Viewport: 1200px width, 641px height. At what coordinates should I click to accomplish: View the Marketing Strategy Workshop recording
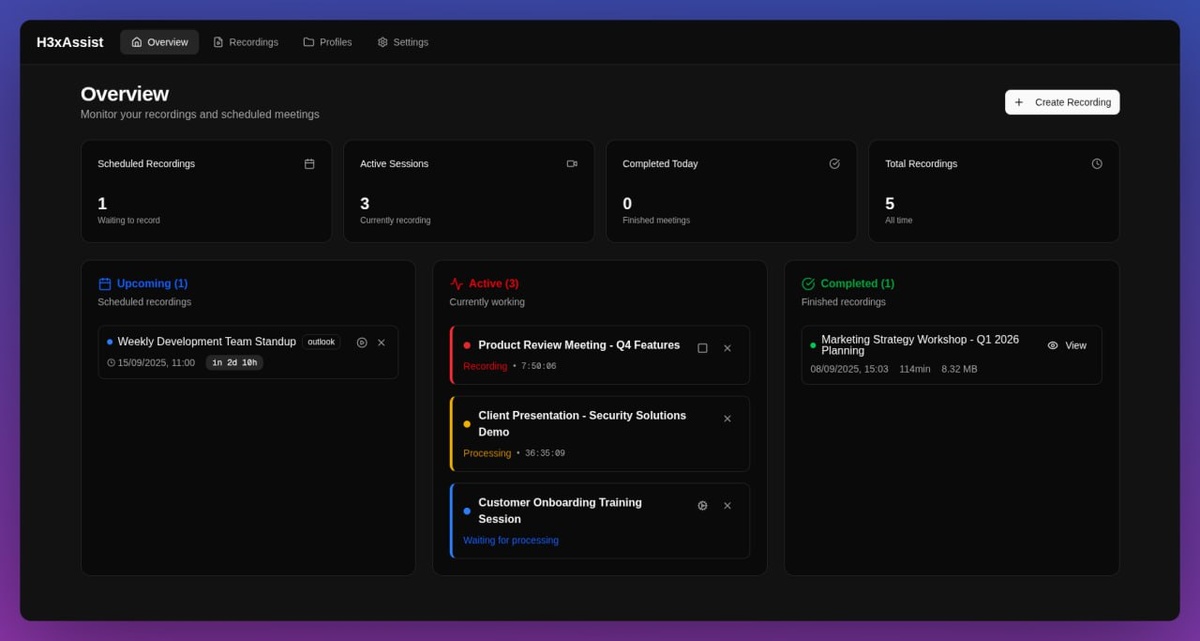1067,346
